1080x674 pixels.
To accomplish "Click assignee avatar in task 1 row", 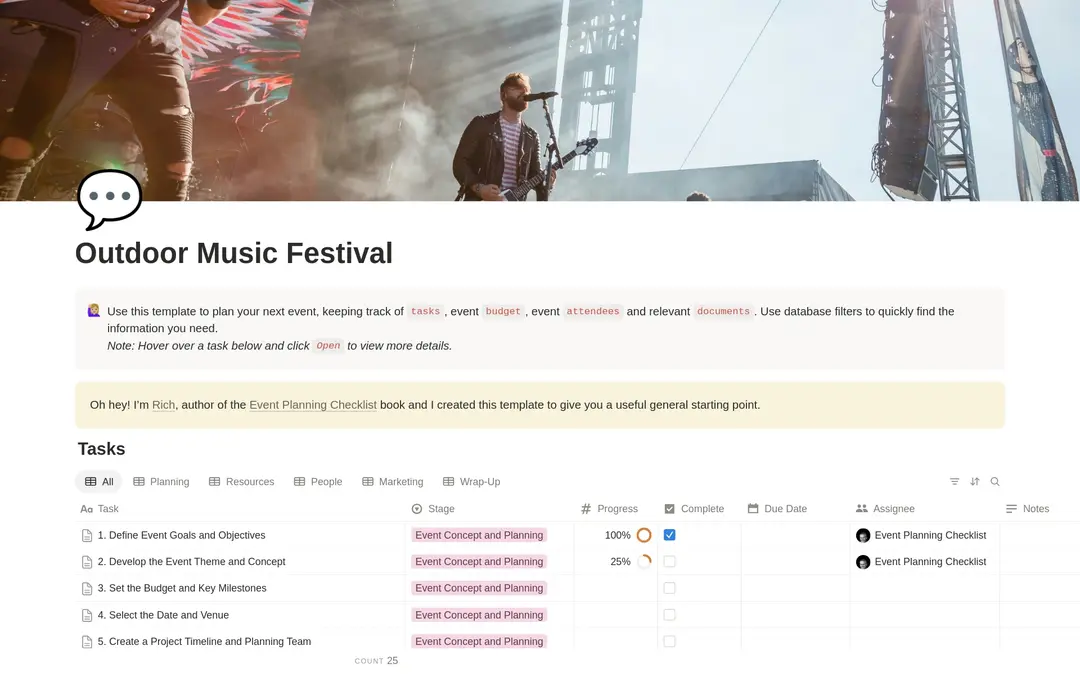I will tap(863, 536).
